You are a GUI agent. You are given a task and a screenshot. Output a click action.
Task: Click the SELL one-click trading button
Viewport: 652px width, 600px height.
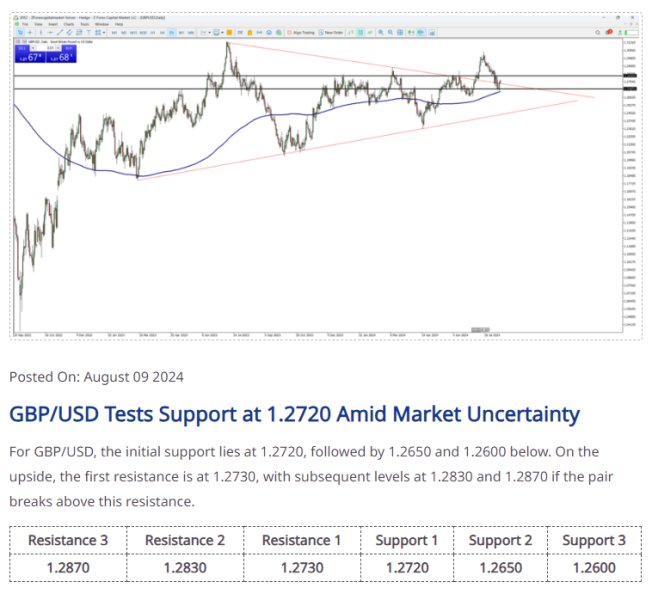click(x=30, y=57)
